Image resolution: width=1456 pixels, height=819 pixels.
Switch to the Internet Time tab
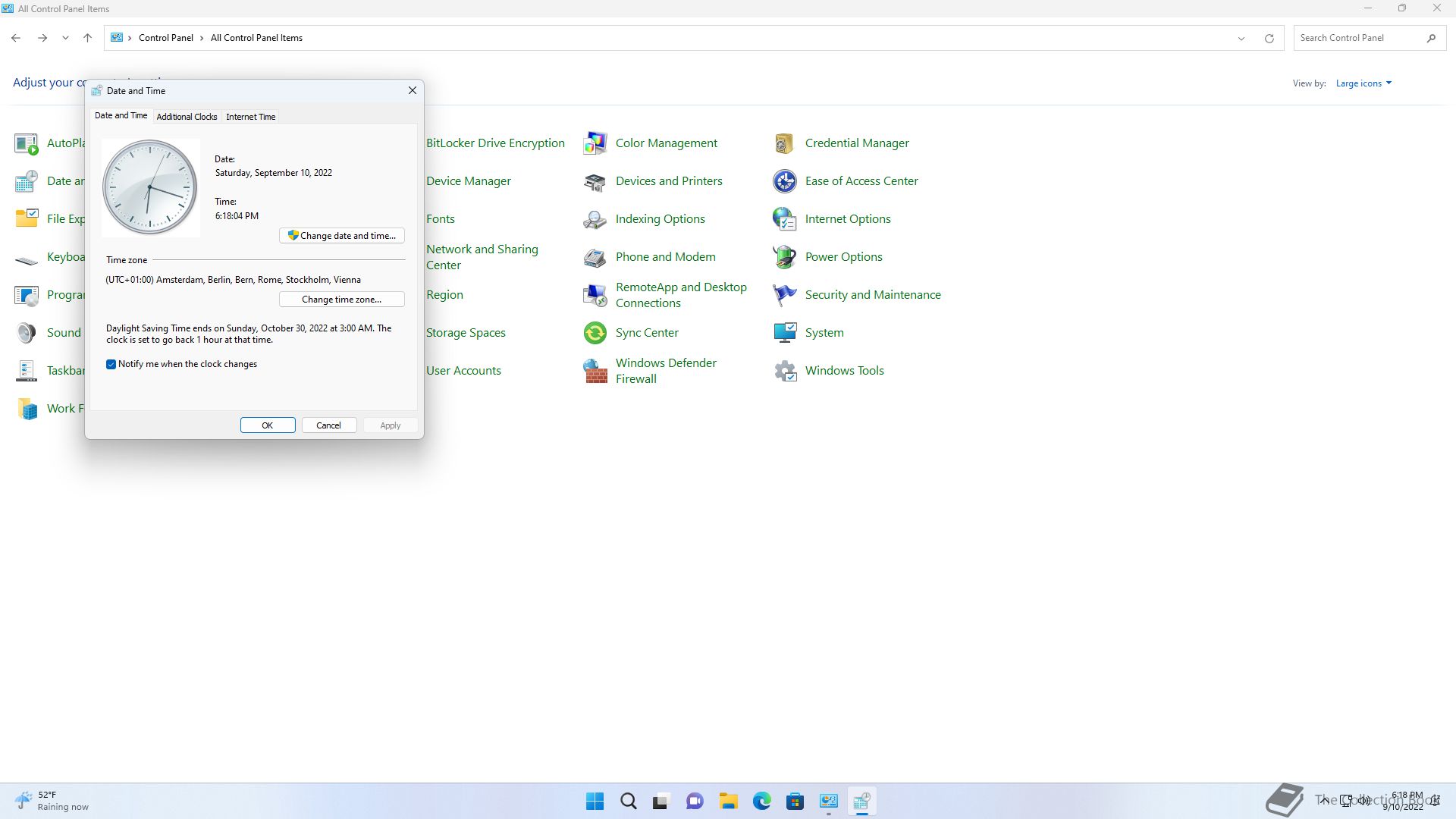250,117
